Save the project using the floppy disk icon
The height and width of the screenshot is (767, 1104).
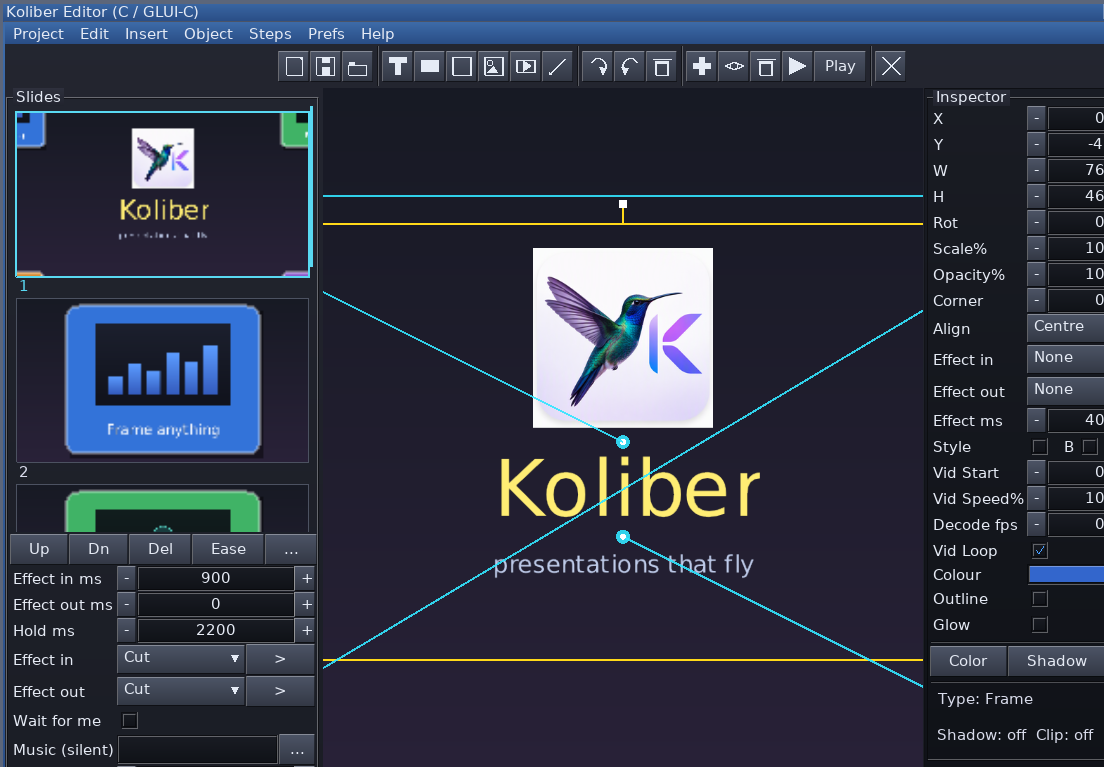pos(326,66)
